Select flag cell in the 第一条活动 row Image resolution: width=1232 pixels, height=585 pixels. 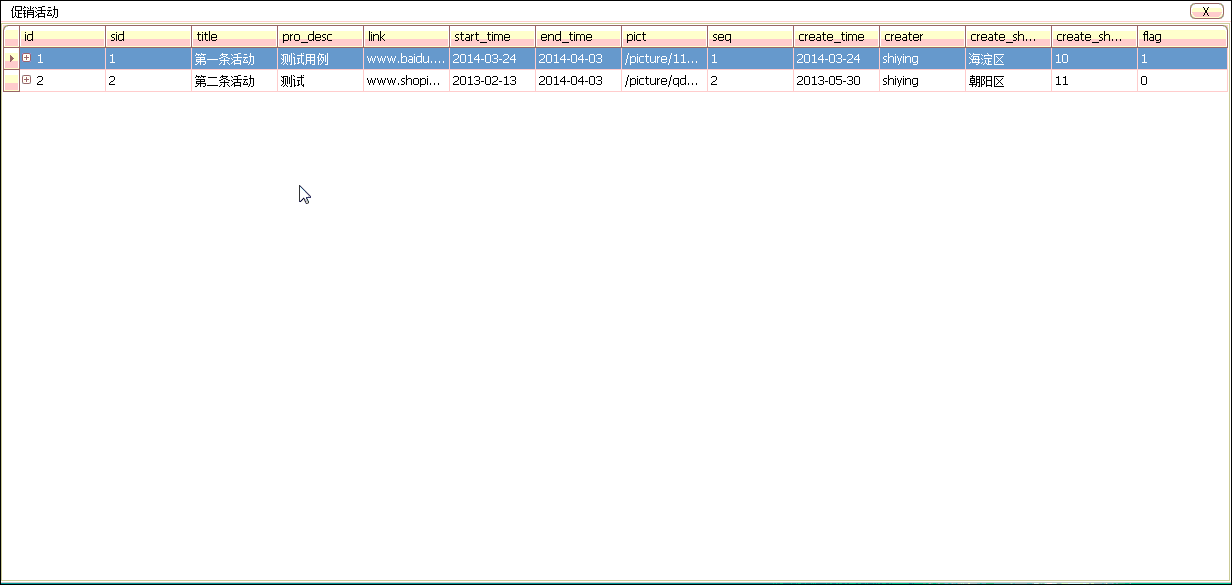(1182, 59)
